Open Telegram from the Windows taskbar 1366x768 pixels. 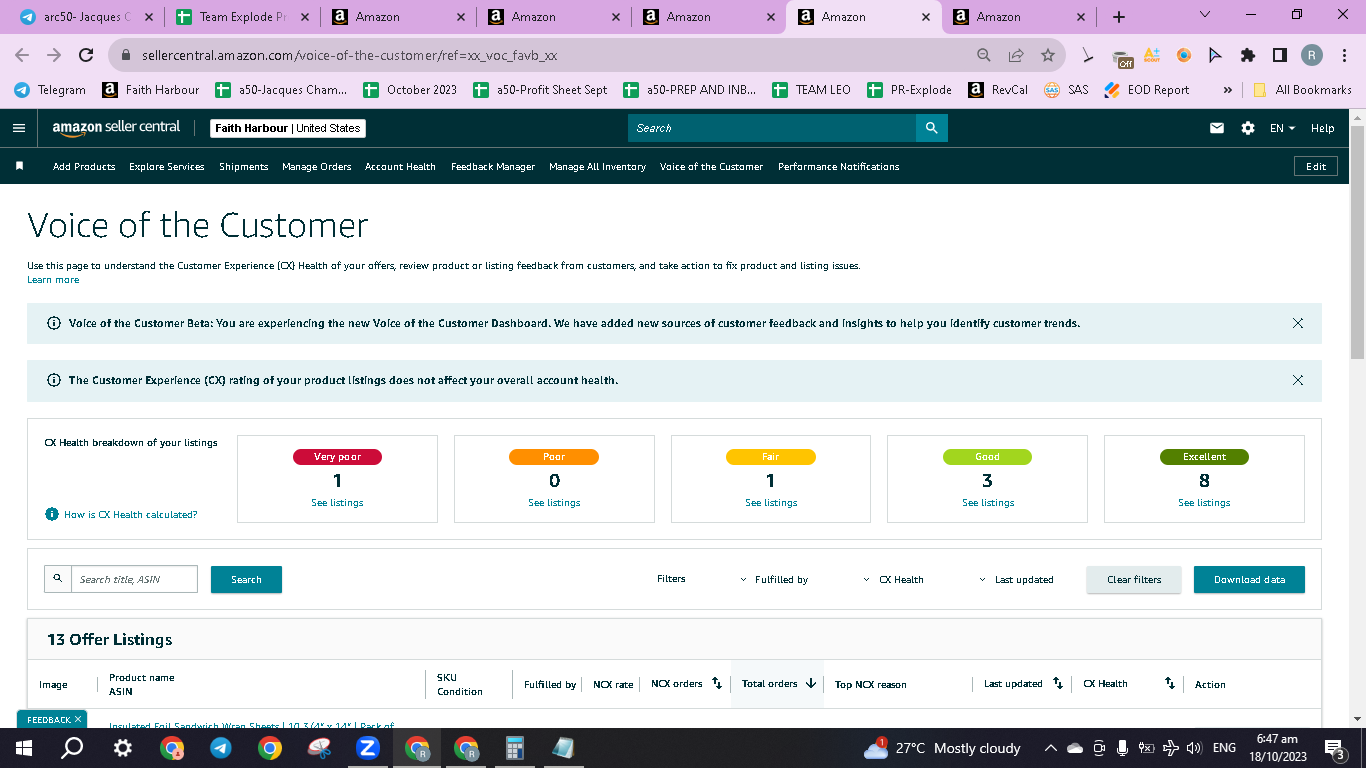(221, 748)
